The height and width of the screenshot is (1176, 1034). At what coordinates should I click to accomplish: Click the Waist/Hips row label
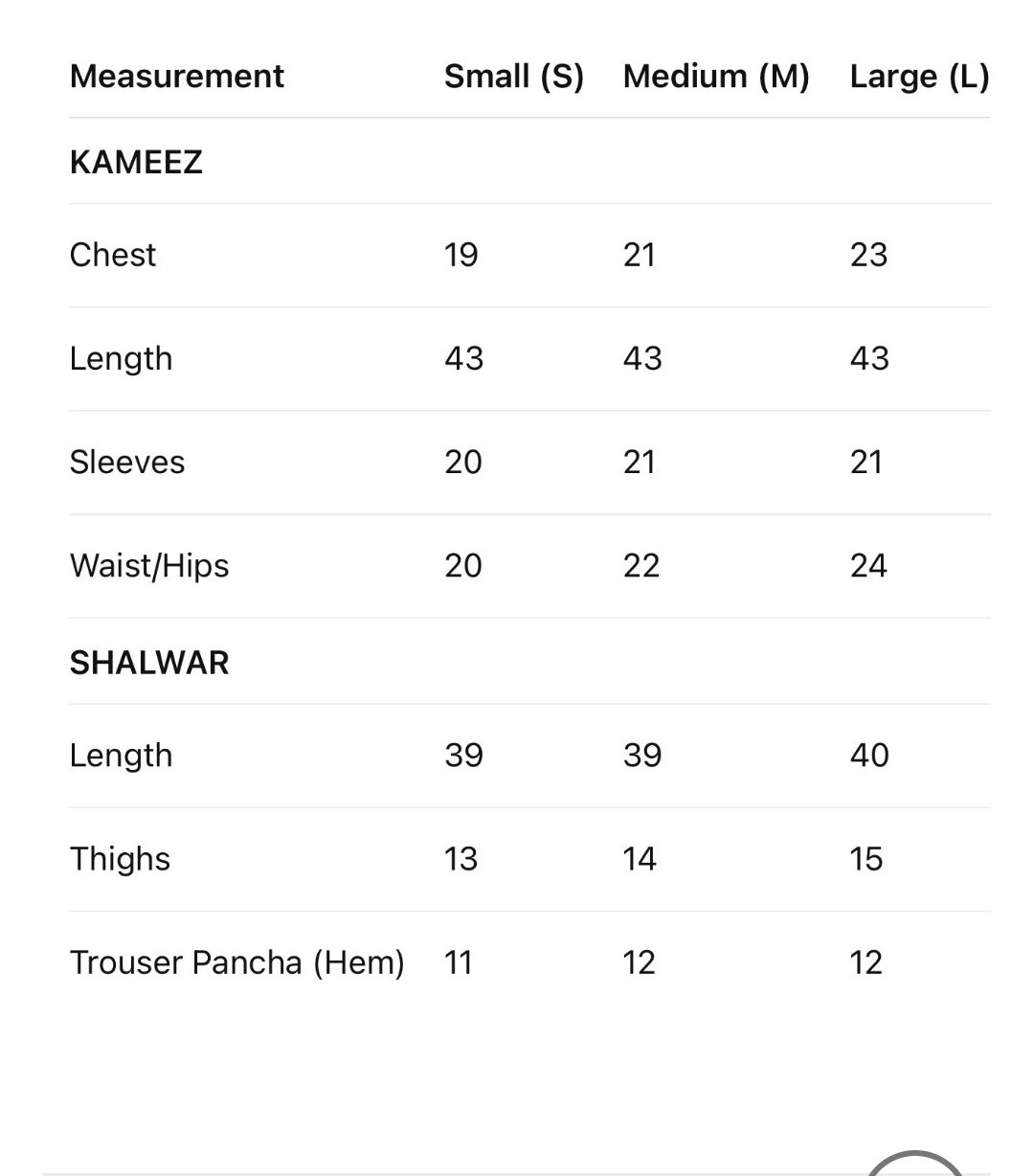(149, 565)
